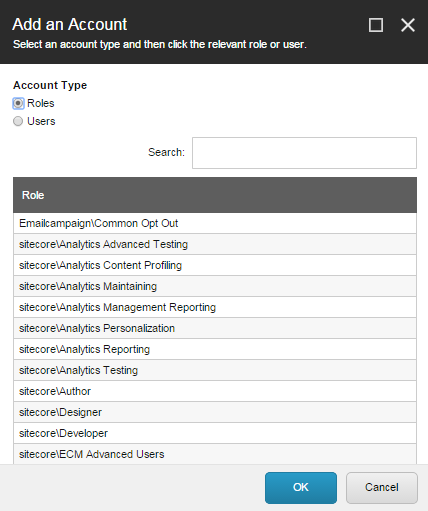Choose sitecore\Designer role
This screenshot has width=428, height=511.
click(215, 412)
